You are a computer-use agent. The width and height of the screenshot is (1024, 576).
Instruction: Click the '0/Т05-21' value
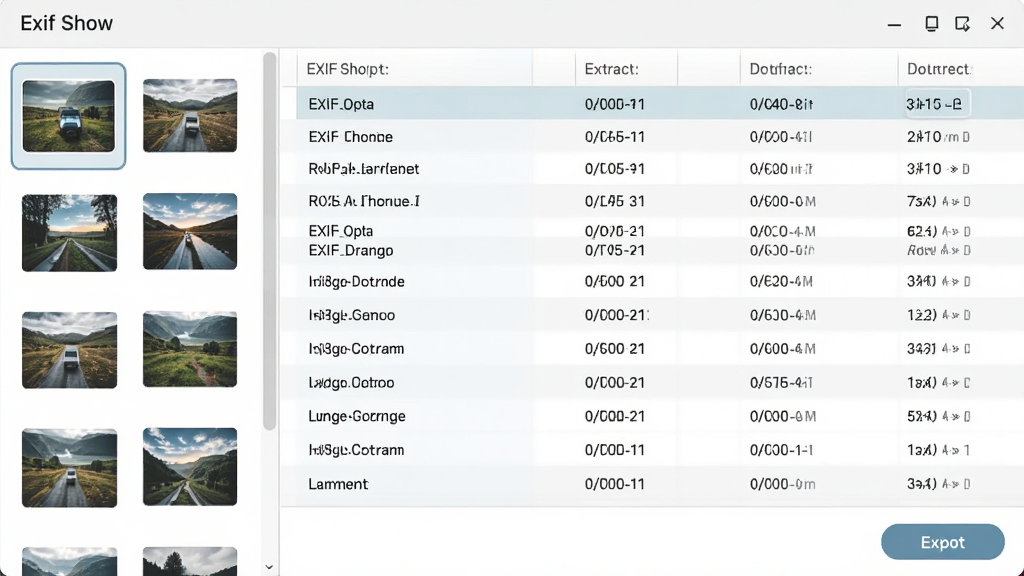tap(615, 250)
